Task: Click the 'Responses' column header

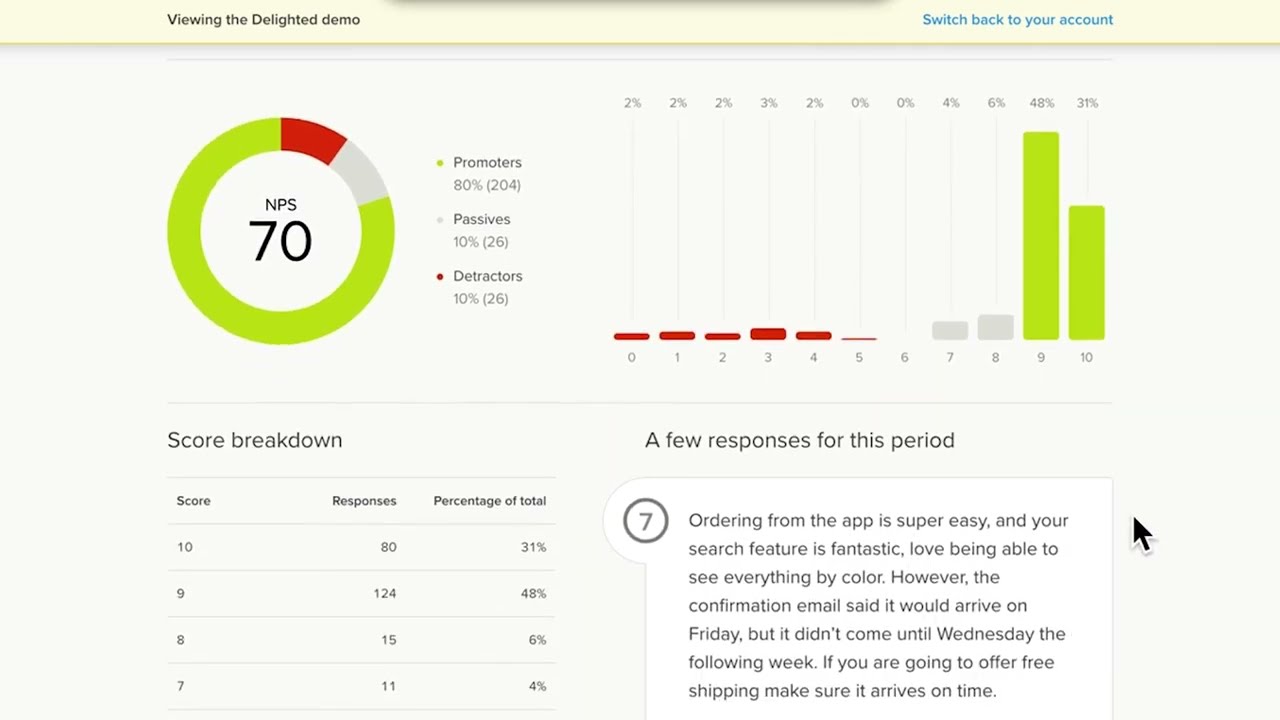Action: (x=364, y=501)
